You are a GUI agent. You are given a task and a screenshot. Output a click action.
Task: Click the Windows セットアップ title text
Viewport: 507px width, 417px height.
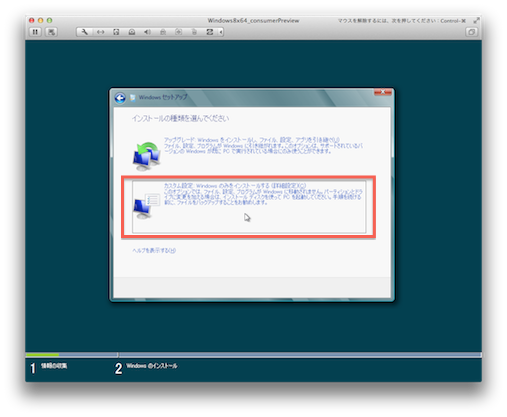(163, 97)
